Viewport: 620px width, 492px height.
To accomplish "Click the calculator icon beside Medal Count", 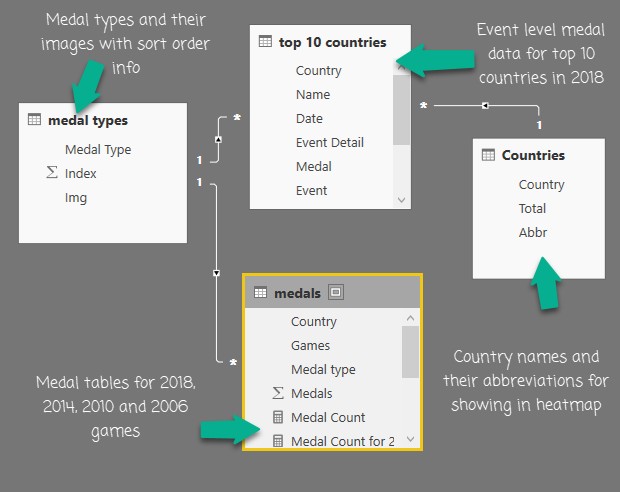I will (x=278, y=418).
